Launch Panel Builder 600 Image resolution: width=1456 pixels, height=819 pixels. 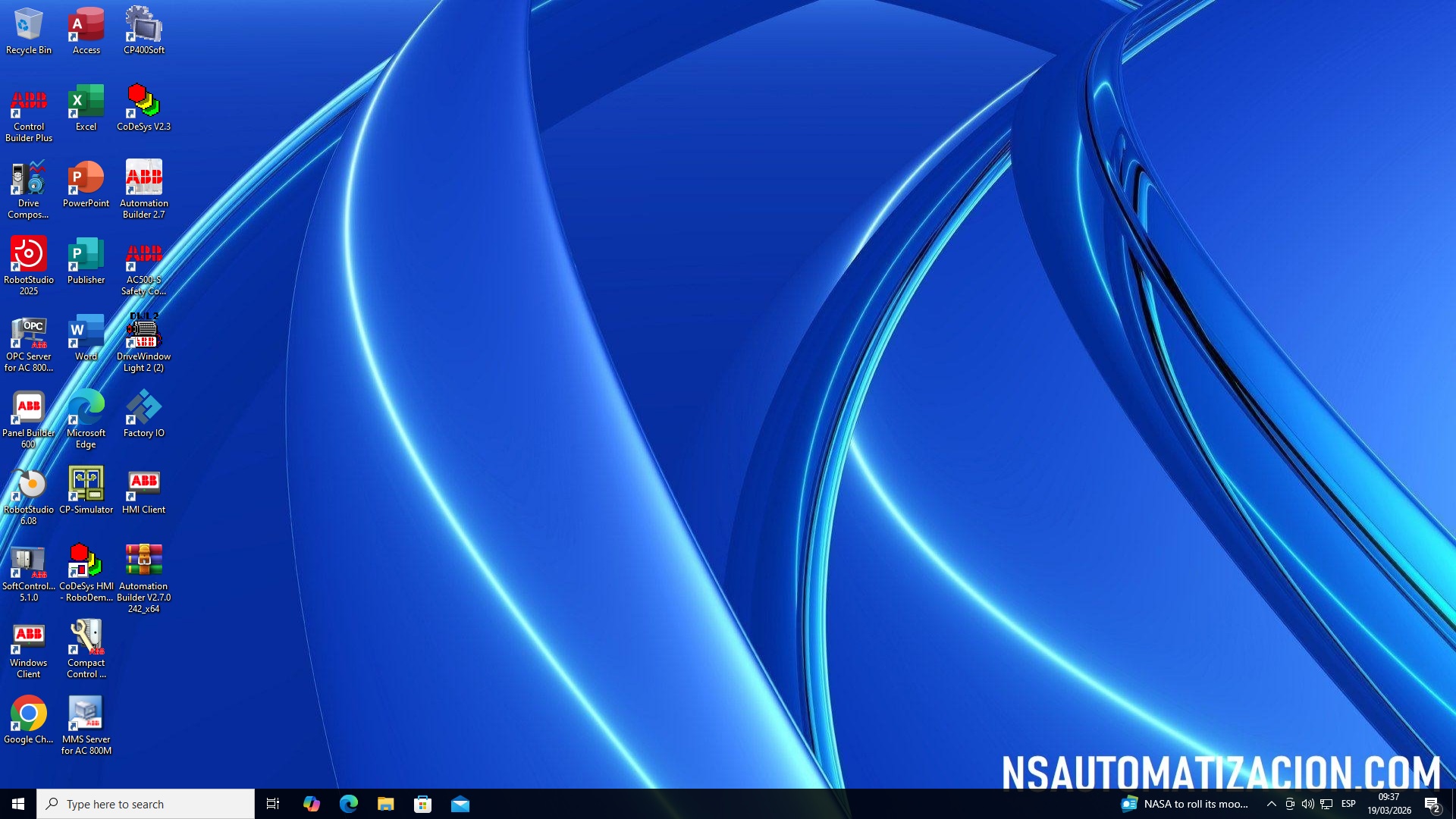tap(29, 409)
